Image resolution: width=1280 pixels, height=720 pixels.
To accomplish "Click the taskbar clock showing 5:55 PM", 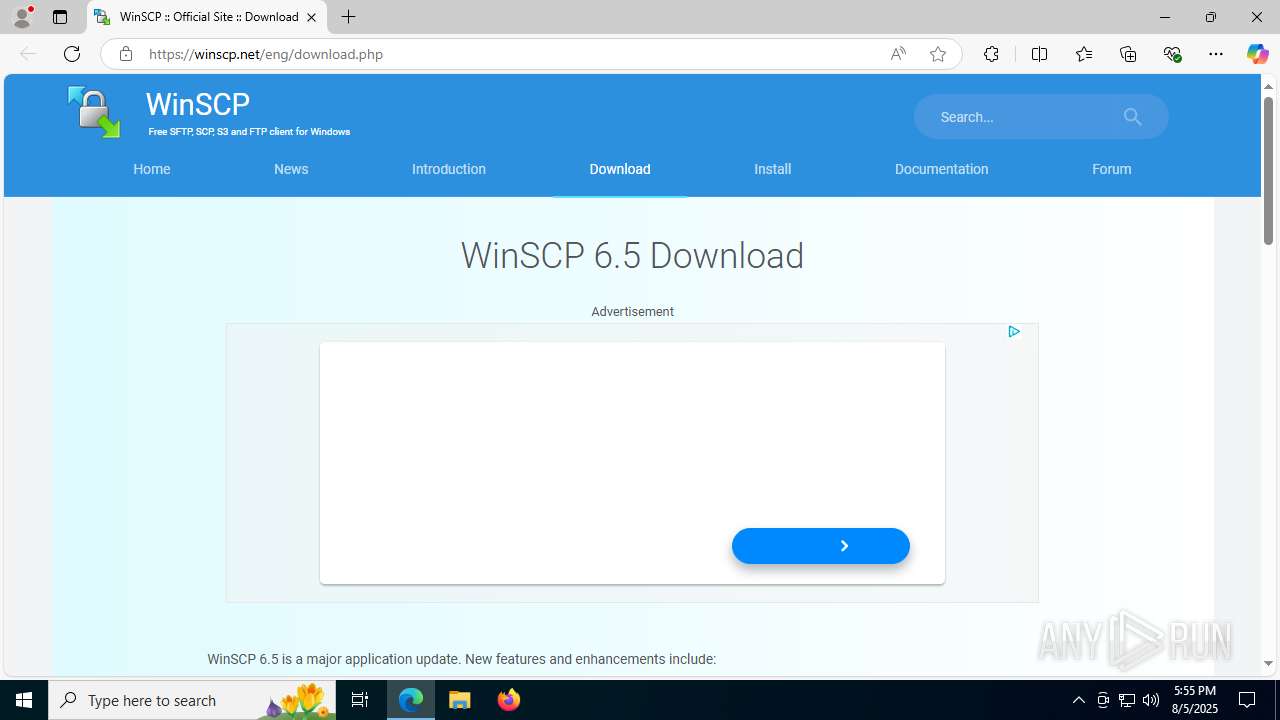I will 1195,699.
